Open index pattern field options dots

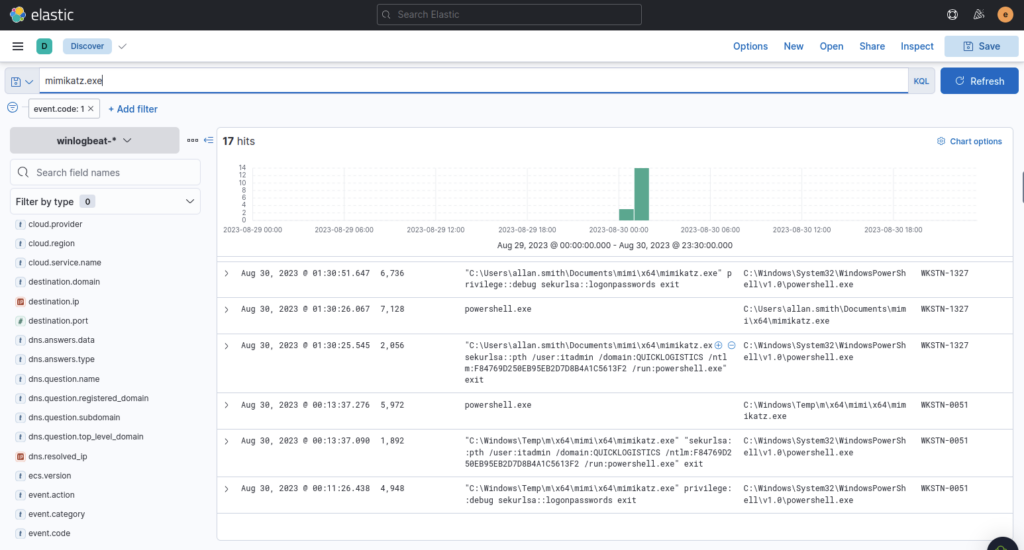tap(192, 140)
